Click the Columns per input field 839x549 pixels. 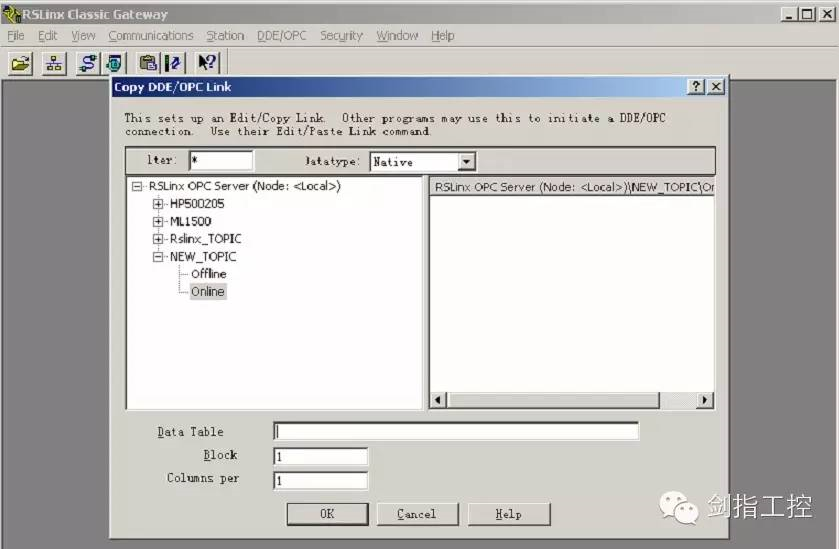(321, 481)
